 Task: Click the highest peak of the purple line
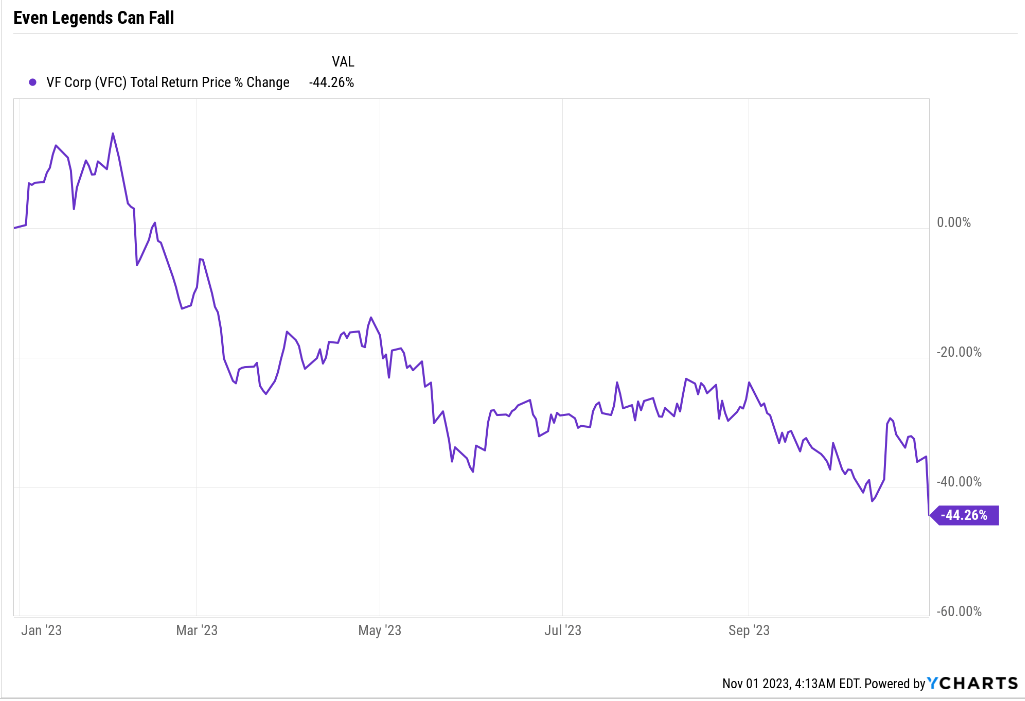coord(113,133)
